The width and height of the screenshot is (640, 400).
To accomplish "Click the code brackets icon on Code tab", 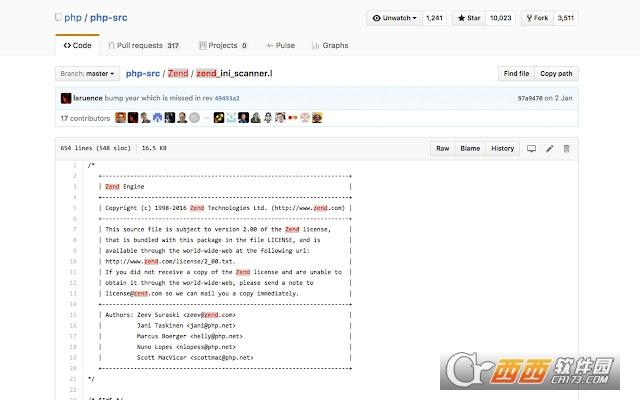I will (67, 45).
